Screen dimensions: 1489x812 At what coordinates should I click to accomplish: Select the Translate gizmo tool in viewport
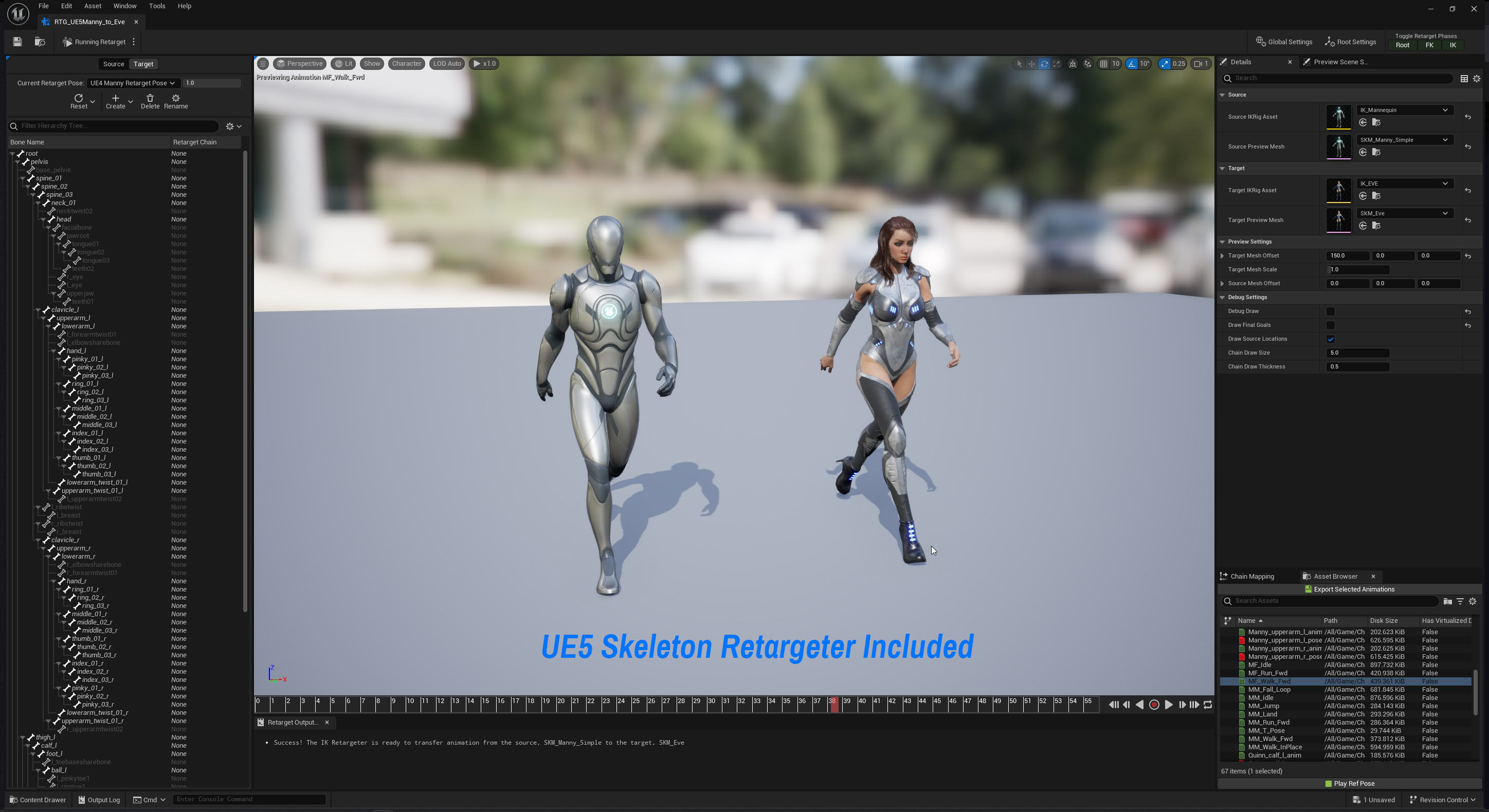[1032, 64]
